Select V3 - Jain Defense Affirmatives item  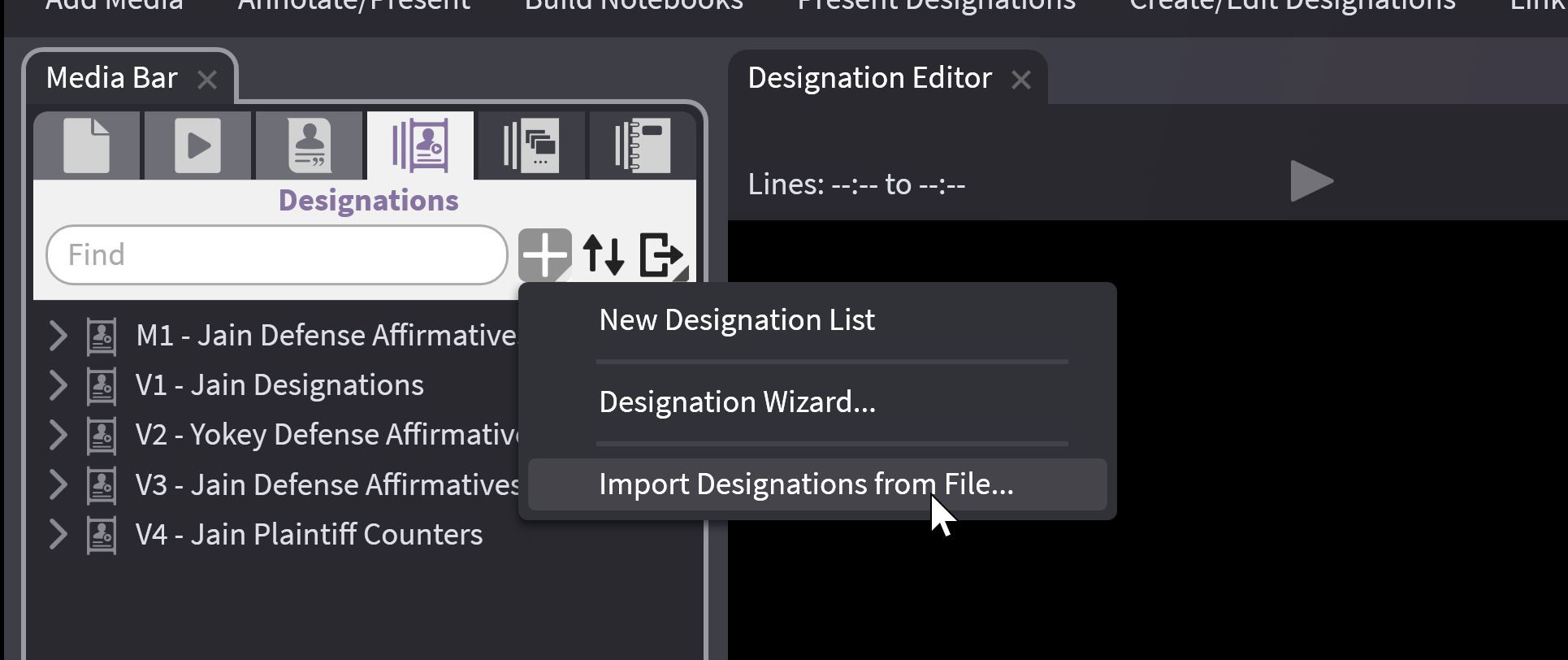(327, 485)
